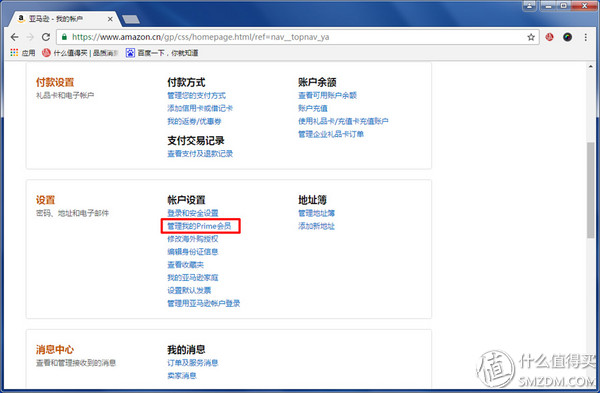
Task: Open 查看可用账户余额 link
Action: 328,95
